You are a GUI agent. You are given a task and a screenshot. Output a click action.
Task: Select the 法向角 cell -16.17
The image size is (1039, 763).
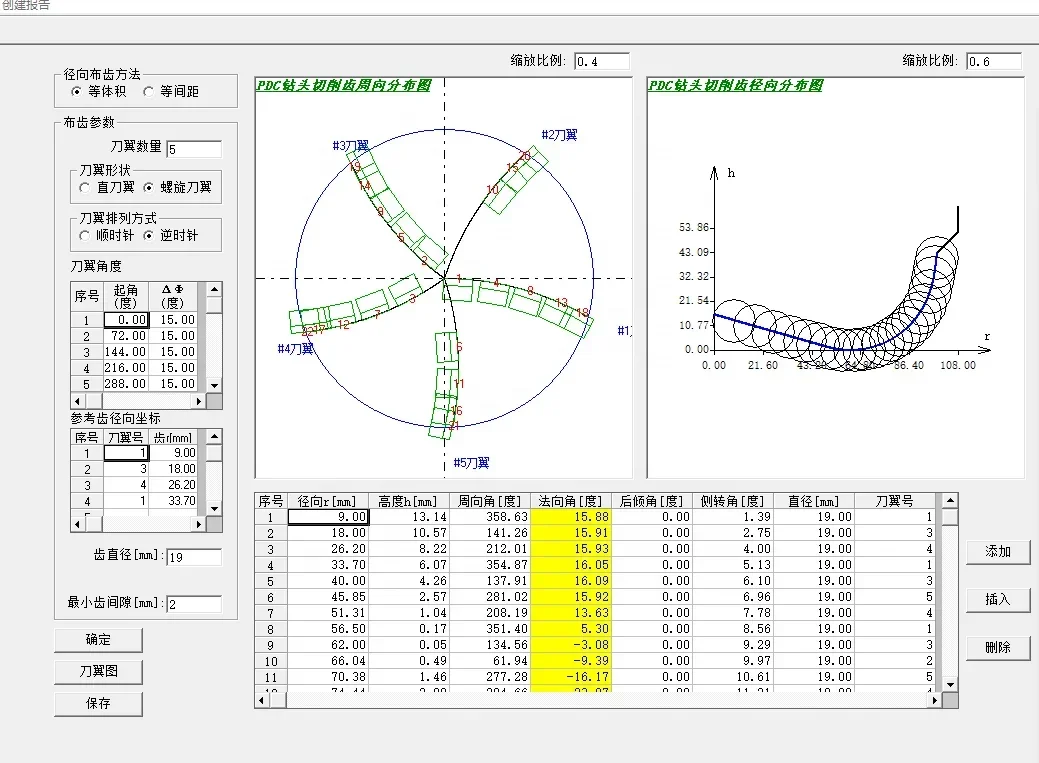point(571,677)
